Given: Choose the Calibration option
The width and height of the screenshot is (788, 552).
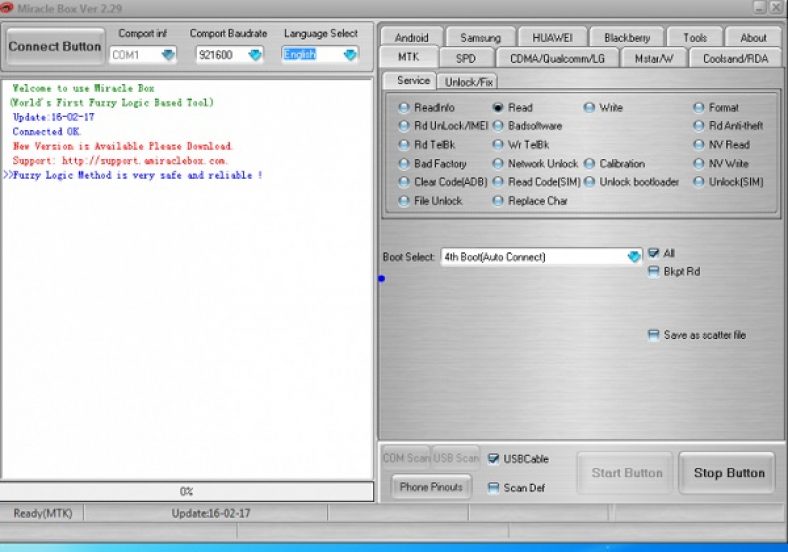Looking at the screenshot, I should click(614, 164).
